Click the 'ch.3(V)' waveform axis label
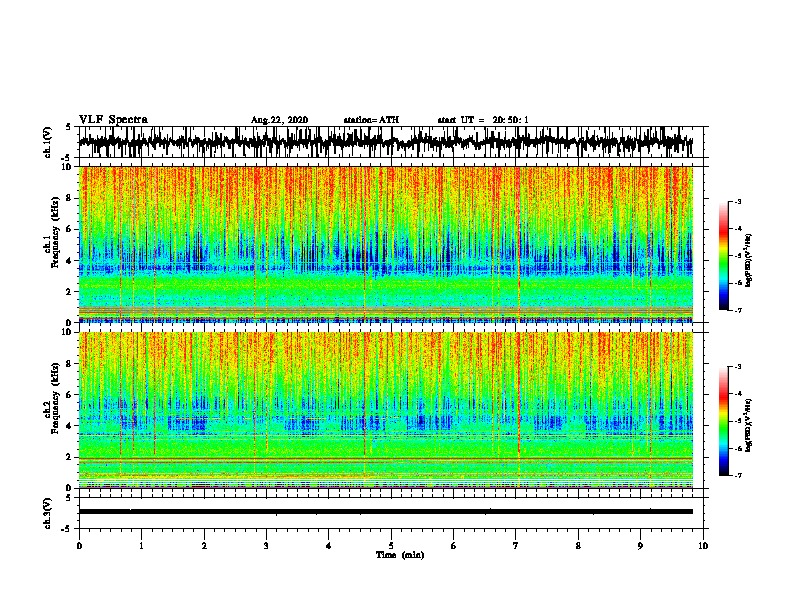 [x=48, y=514]
